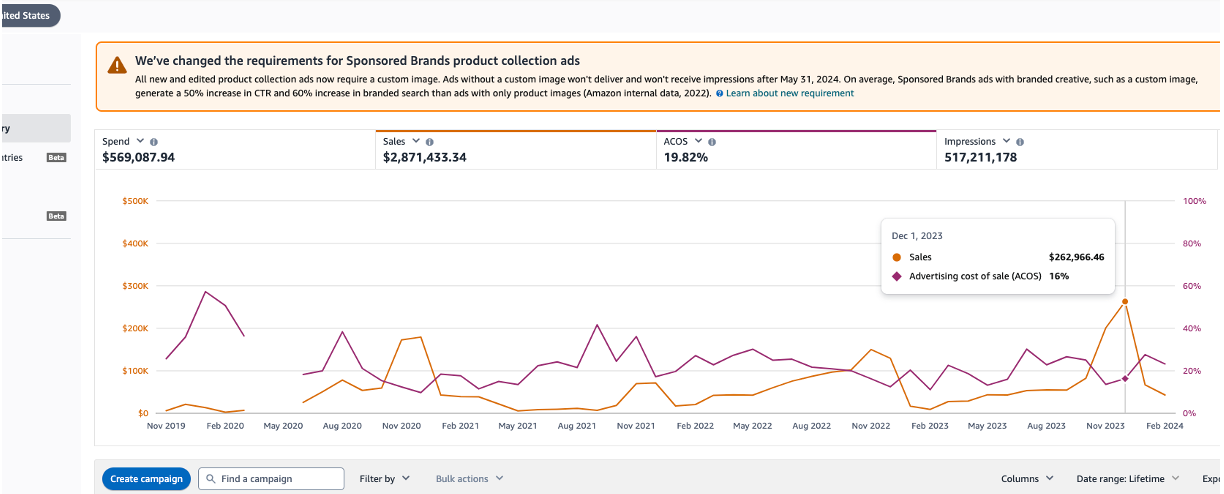Open the Spend metric dropdown

[140, 142]
